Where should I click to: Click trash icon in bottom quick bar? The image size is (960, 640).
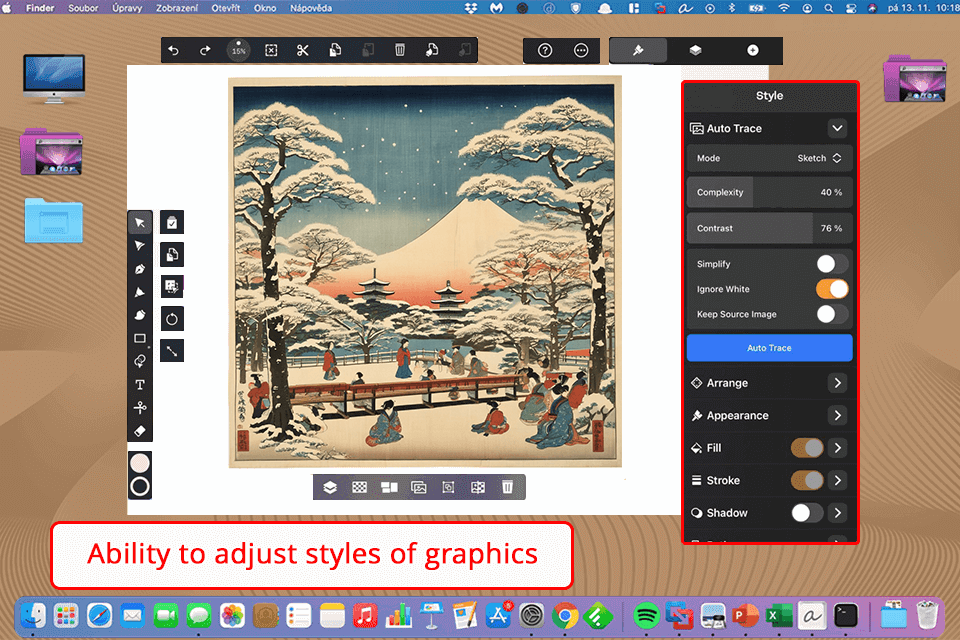pyautogui.click(x=508, y=488)
